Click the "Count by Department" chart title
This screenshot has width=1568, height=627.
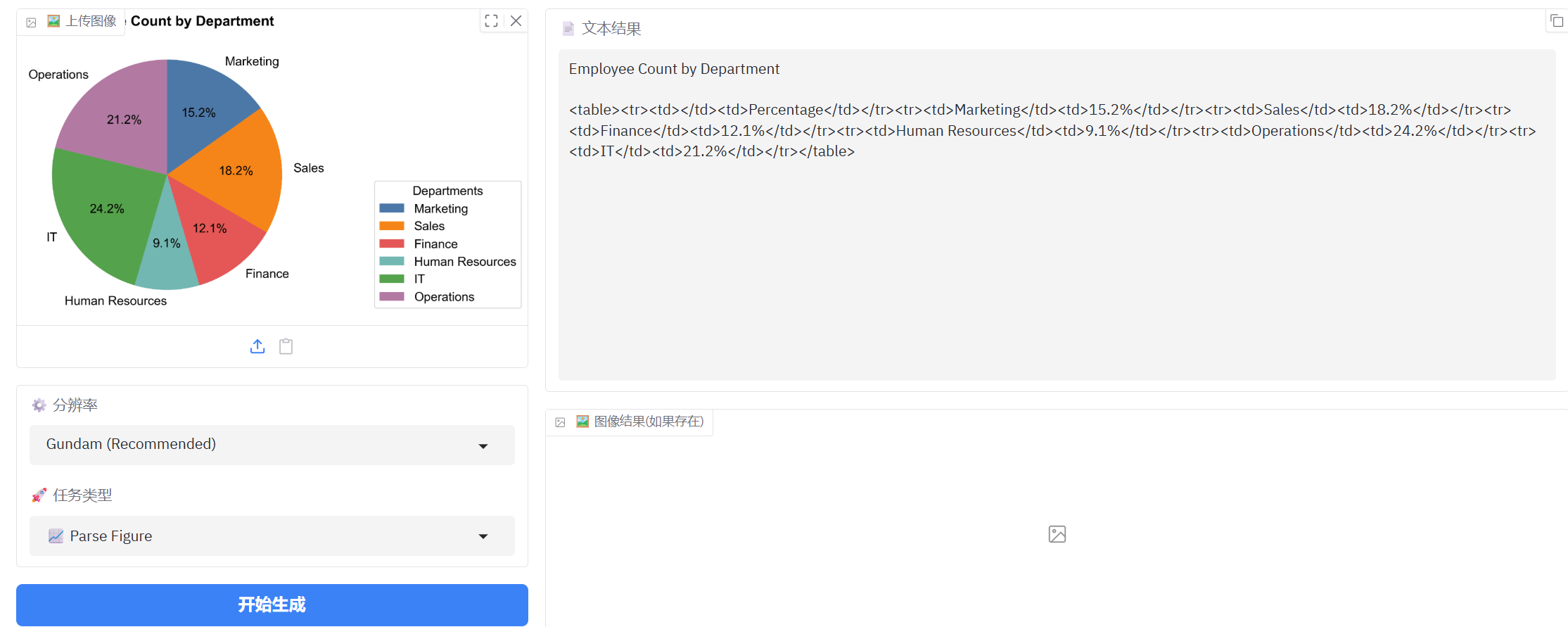tap(202, 21)
